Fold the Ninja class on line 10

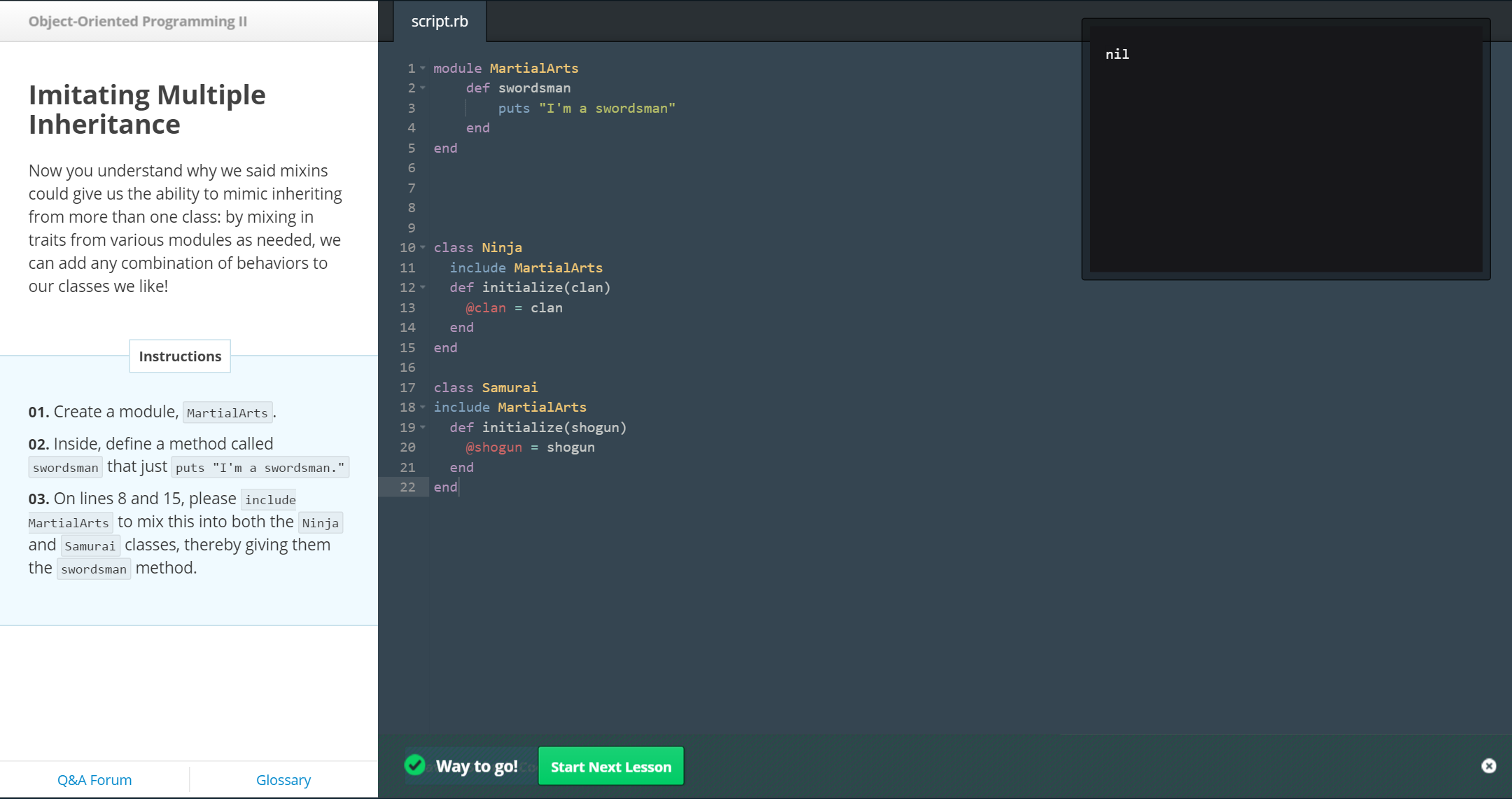coord(423,248)
